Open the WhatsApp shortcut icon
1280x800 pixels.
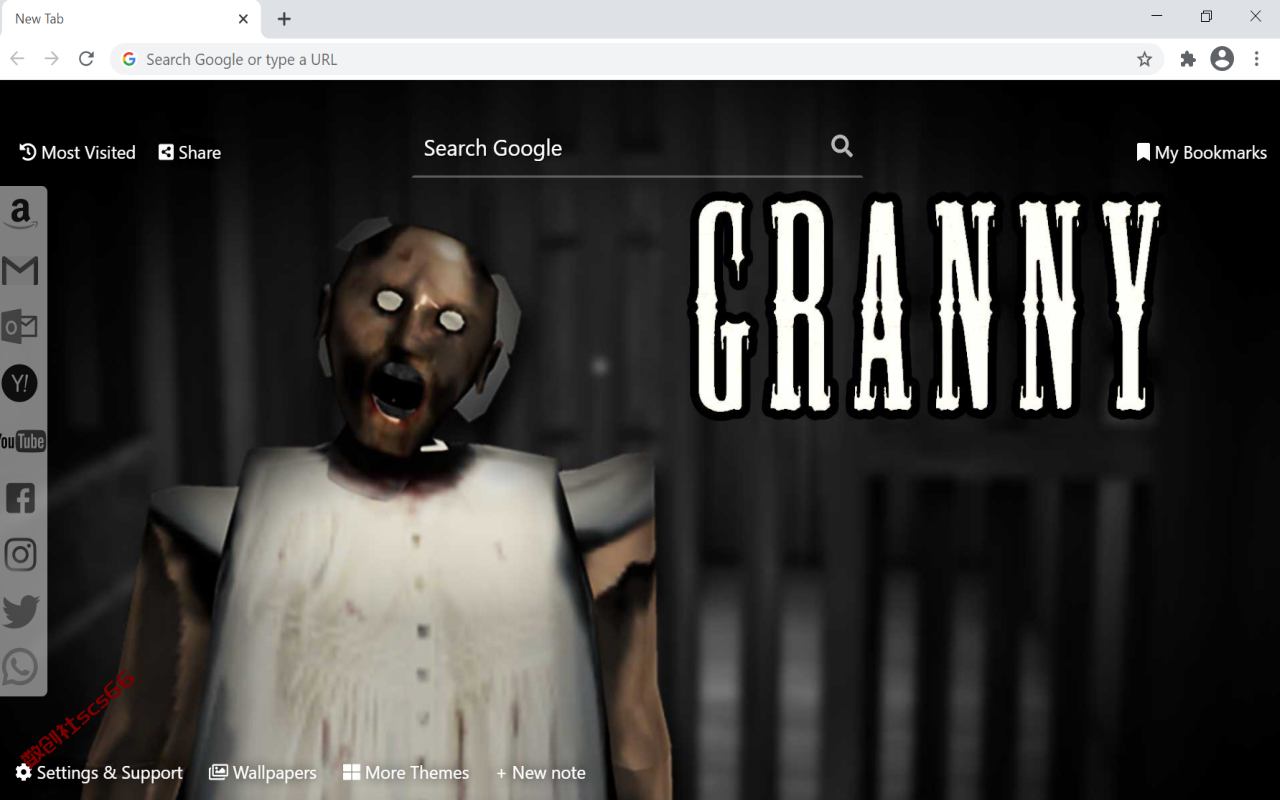pos(20,667)
